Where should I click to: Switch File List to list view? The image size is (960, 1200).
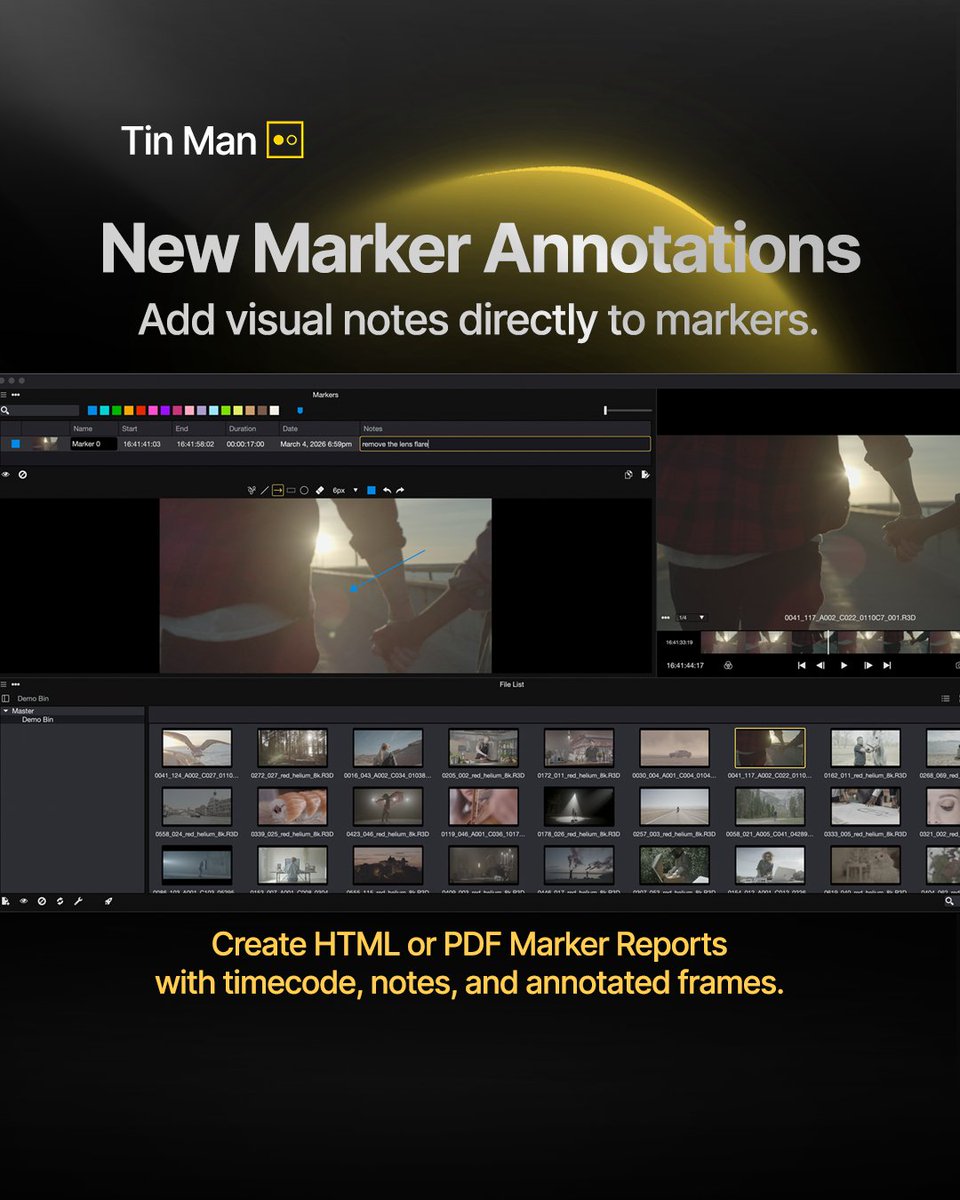coord(945,699)
